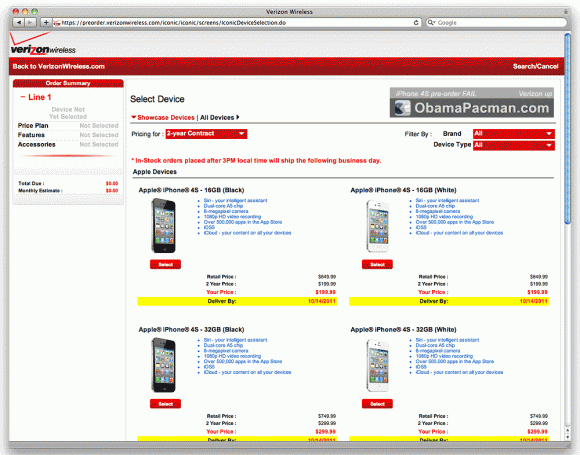The width and height of the screenshot is (580, 455).
Task: Select the iPhone 4S 32GB White
Action: point(377,404)
